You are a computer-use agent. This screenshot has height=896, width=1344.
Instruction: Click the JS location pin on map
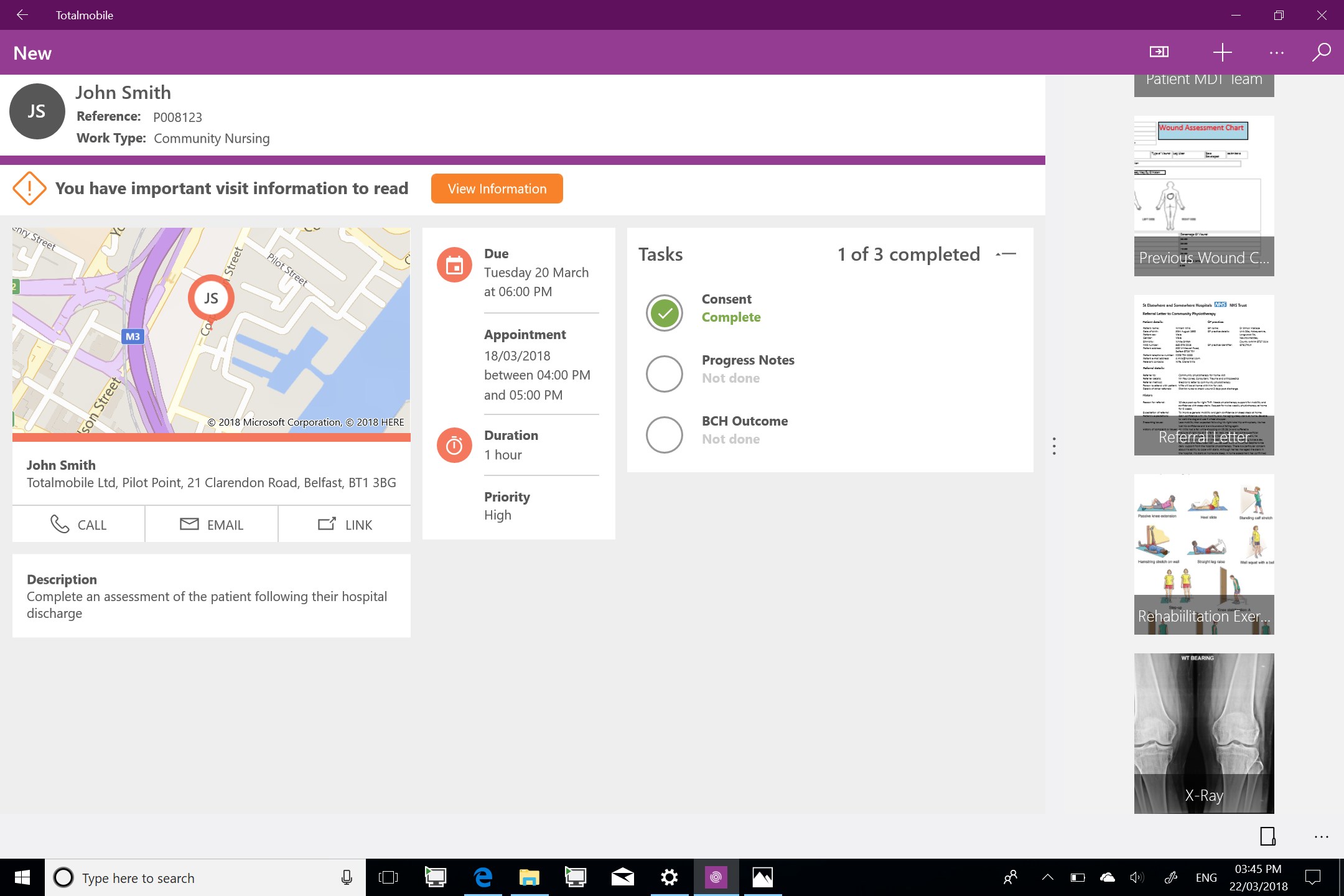[x=211, y=299]
